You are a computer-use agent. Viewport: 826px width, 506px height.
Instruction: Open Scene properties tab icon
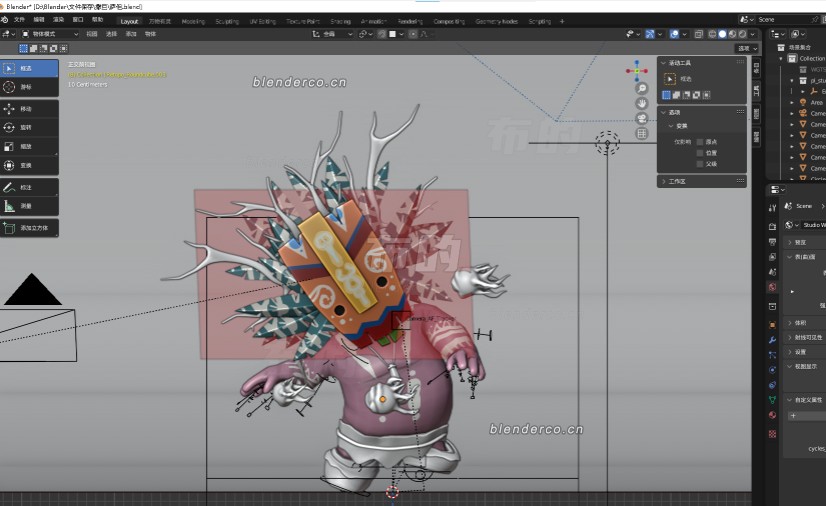(x=772, y=272)
